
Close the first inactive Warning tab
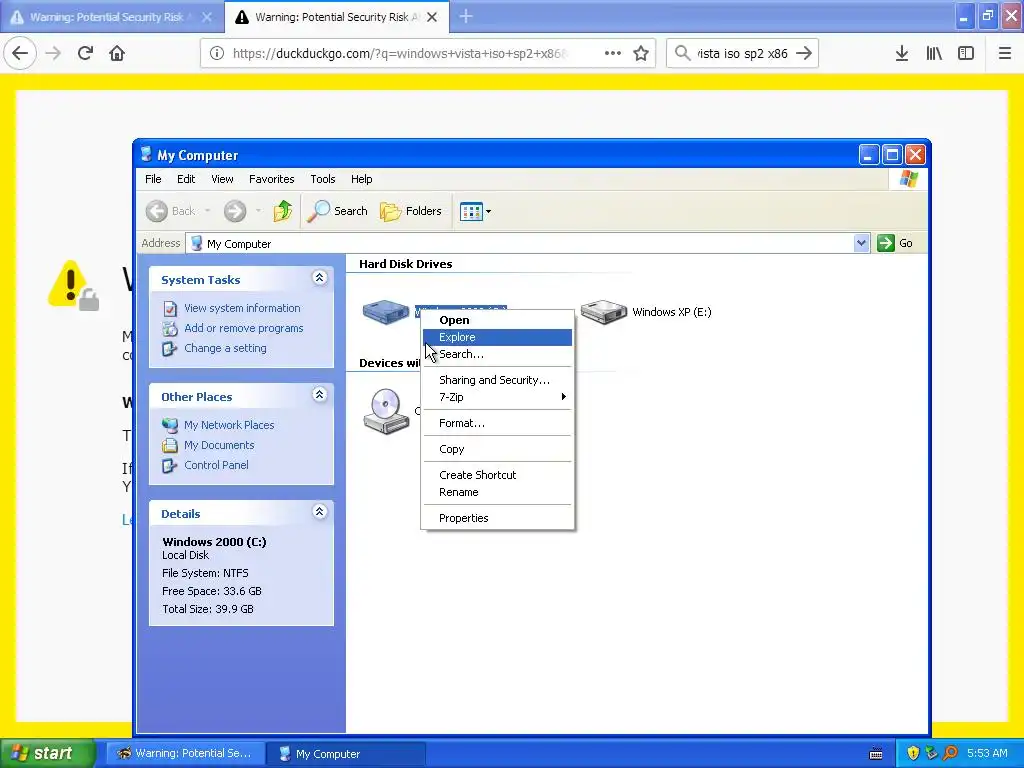pyautogui.click(x=207, y=17)
